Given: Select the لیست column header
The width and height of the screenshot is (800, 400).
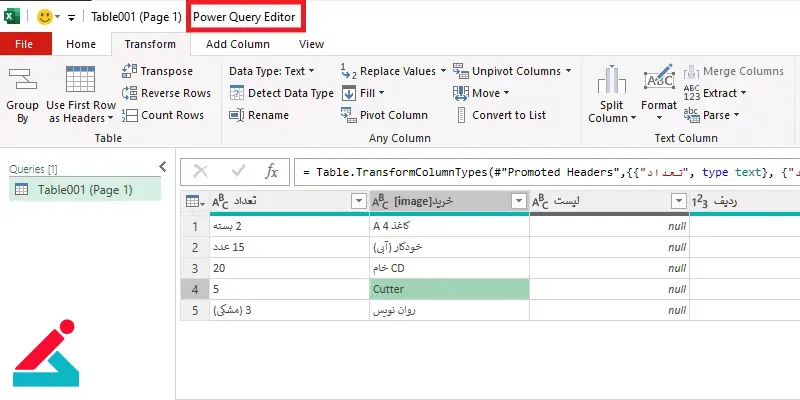Looking at the screenshot, I should 609,202.
